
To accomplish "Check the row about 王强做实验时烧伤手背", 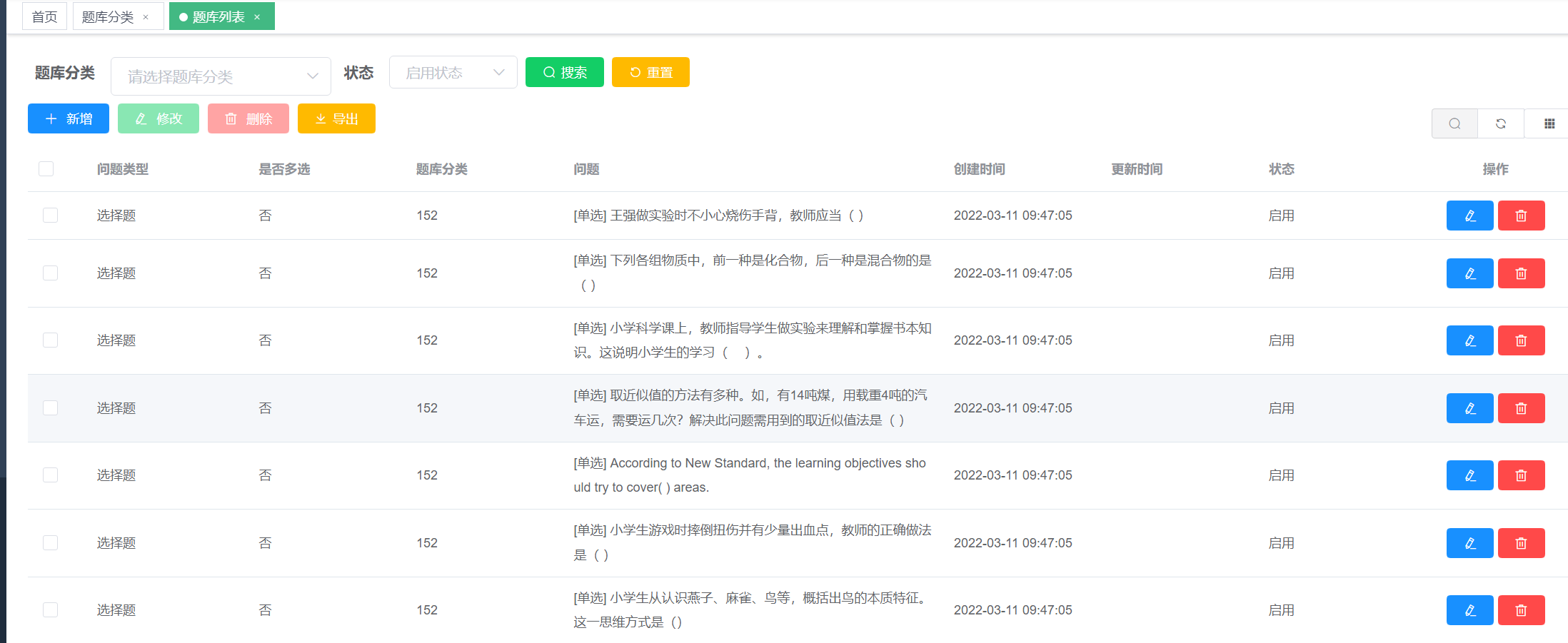I will (x=50, y=215).
